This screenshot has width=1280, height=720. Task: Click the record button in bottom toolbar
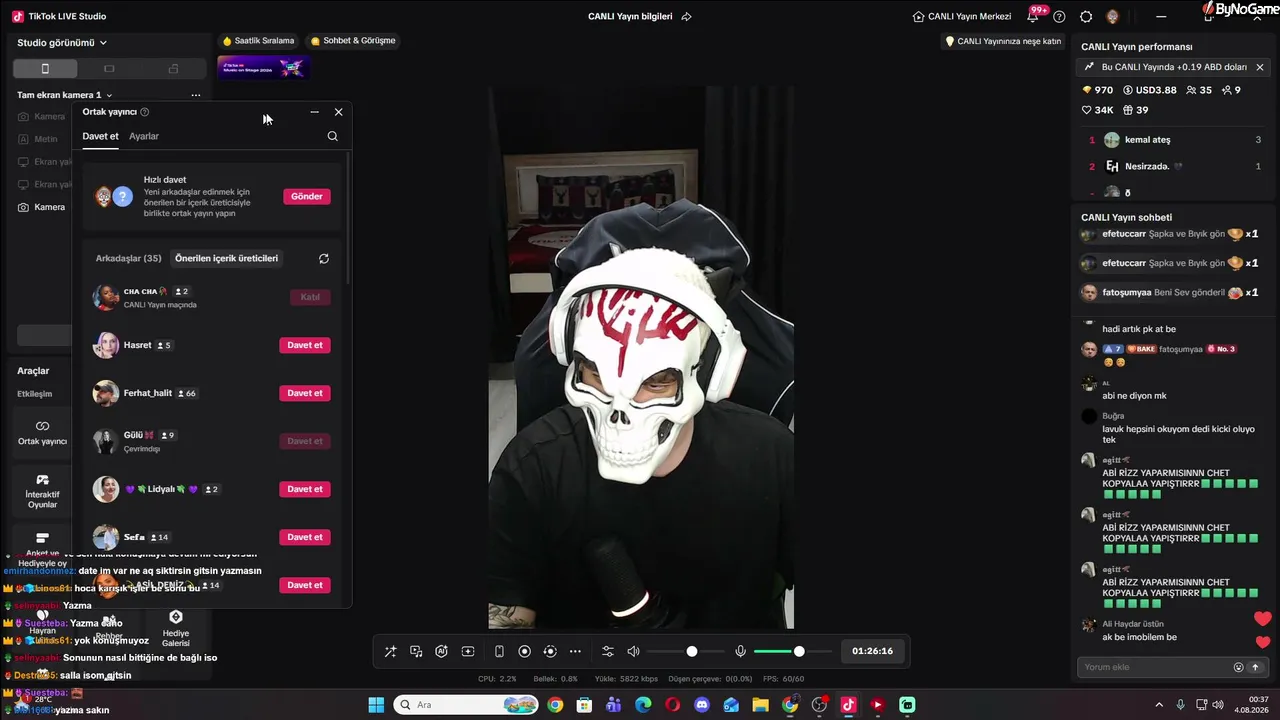pos(524,651)
